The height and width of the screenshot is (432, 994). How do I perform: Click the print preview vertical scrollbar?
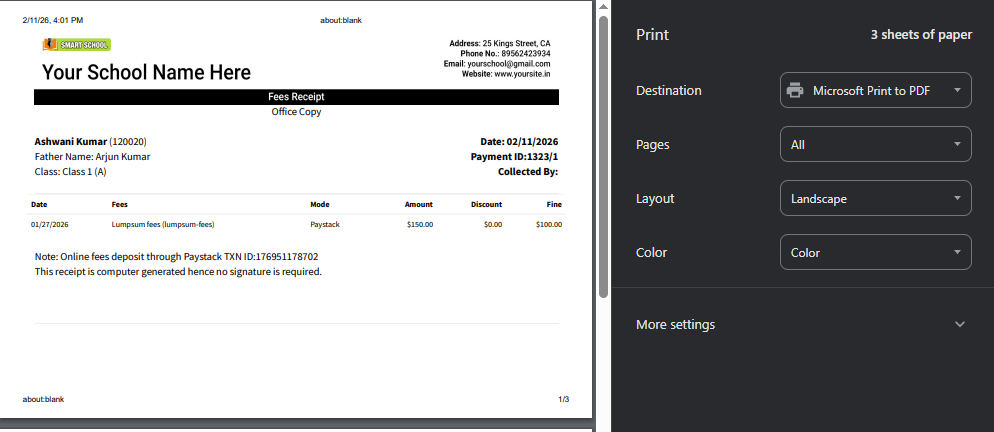(603, 160)
